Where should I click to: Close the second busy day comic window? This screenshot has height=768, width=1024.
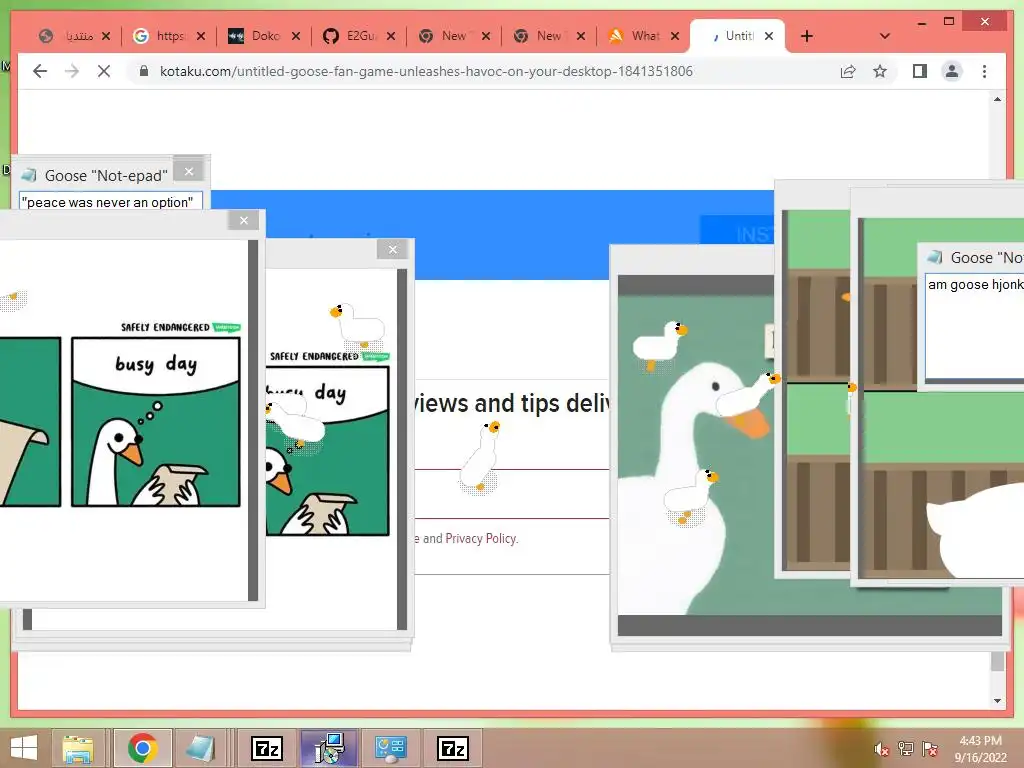point(392,249)
